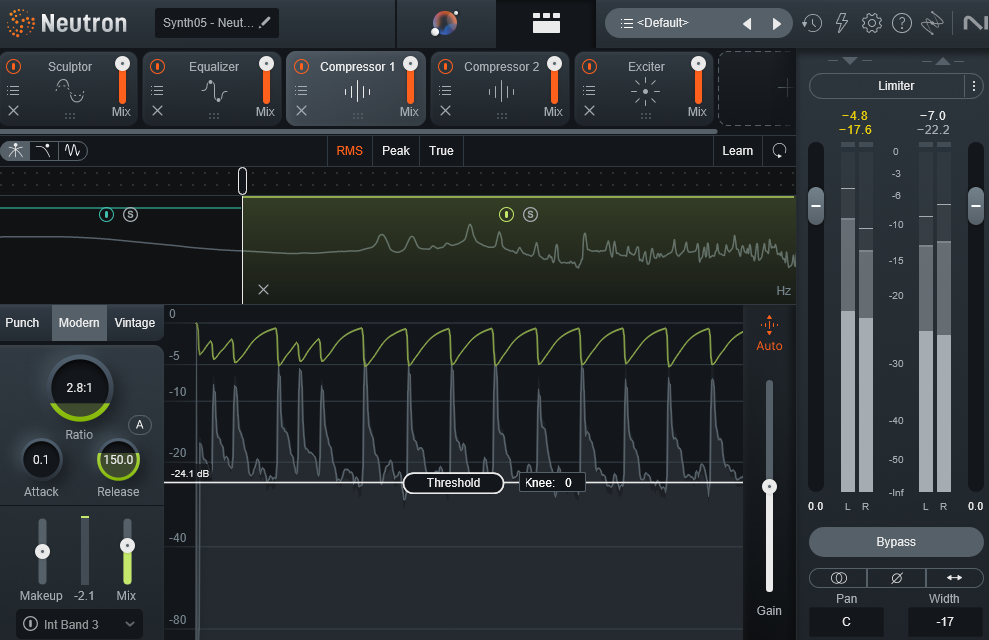Invert phase with the Ø icon
The width and height of the screenshot is (989, 640).
(896, 578)
